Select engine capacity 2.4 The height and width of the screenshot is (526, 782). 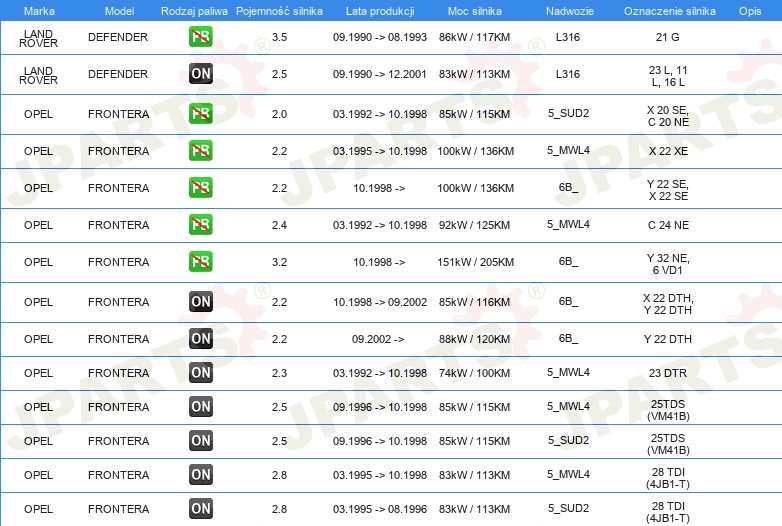pos(279,225)
